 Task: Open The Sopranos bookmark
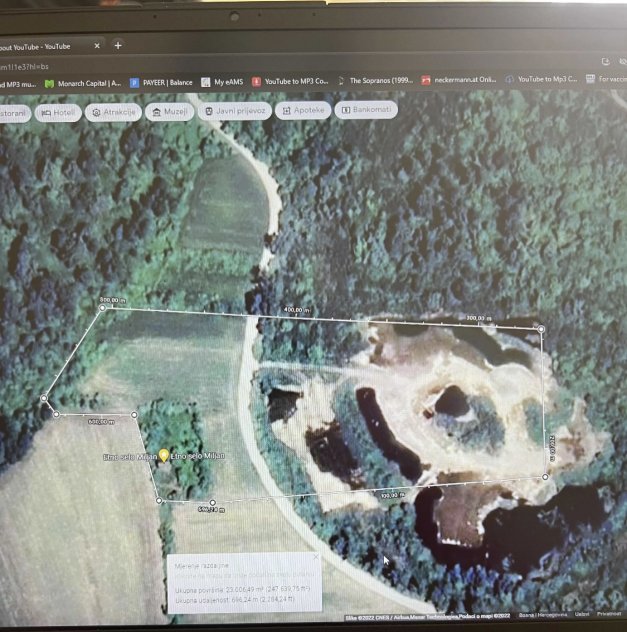click(373, 81)
